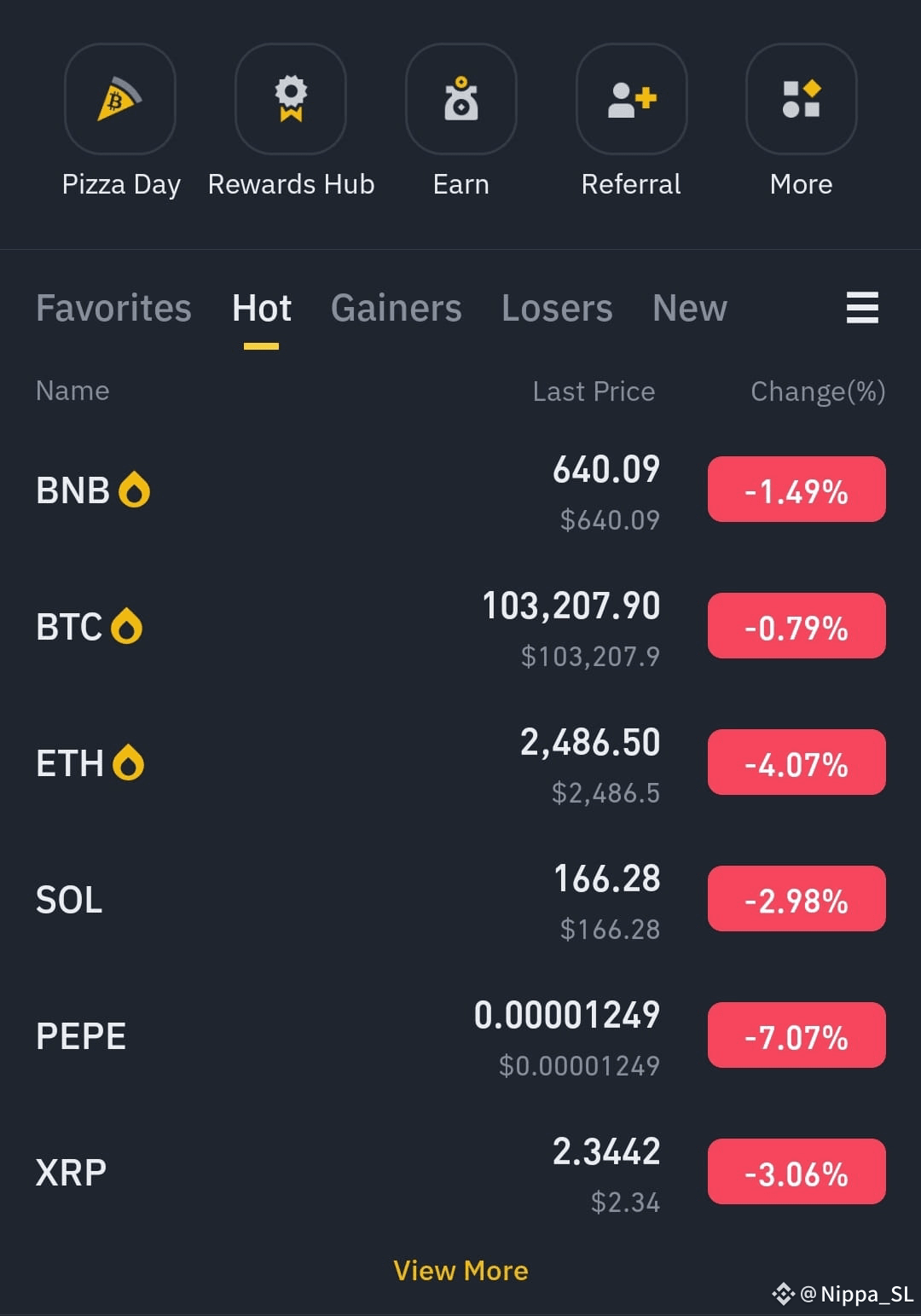Image resolution: width=921 pixels, height=1316 pixels.
Task: Tap the flame icon next to BTC
Action: 126,626
